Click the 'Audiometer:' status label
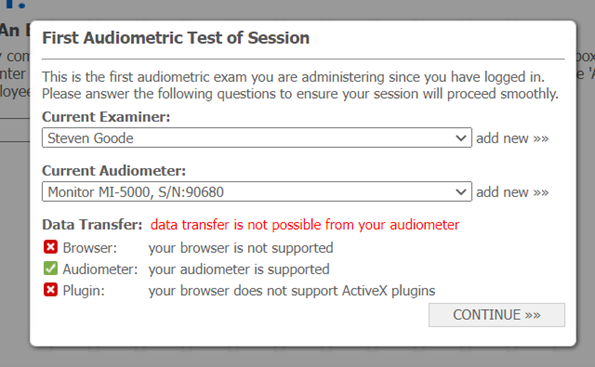The height and width of the screenshot is (367, 595). coord(100,269)
